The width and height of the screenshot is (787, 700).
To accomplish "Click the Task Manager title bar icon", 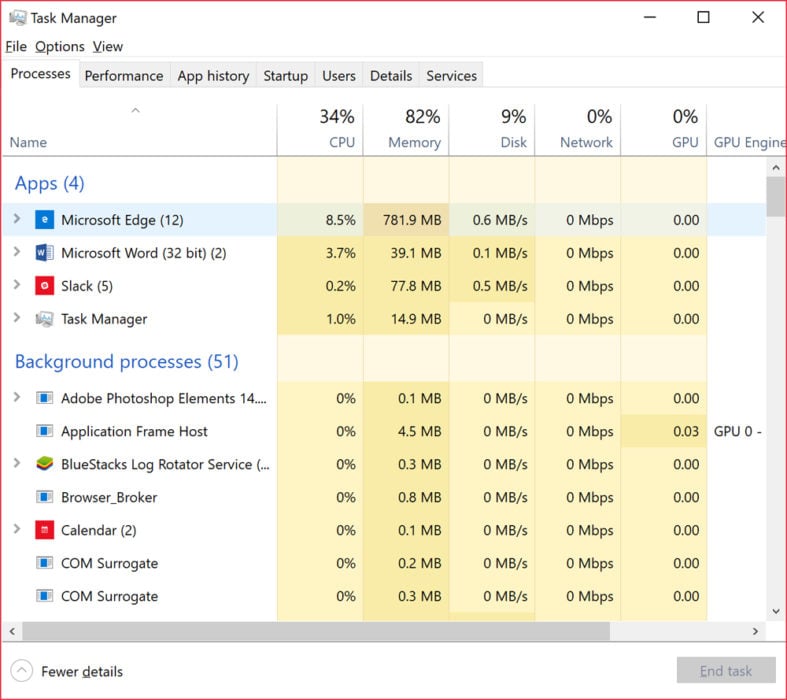I will [x=18, y=18].
